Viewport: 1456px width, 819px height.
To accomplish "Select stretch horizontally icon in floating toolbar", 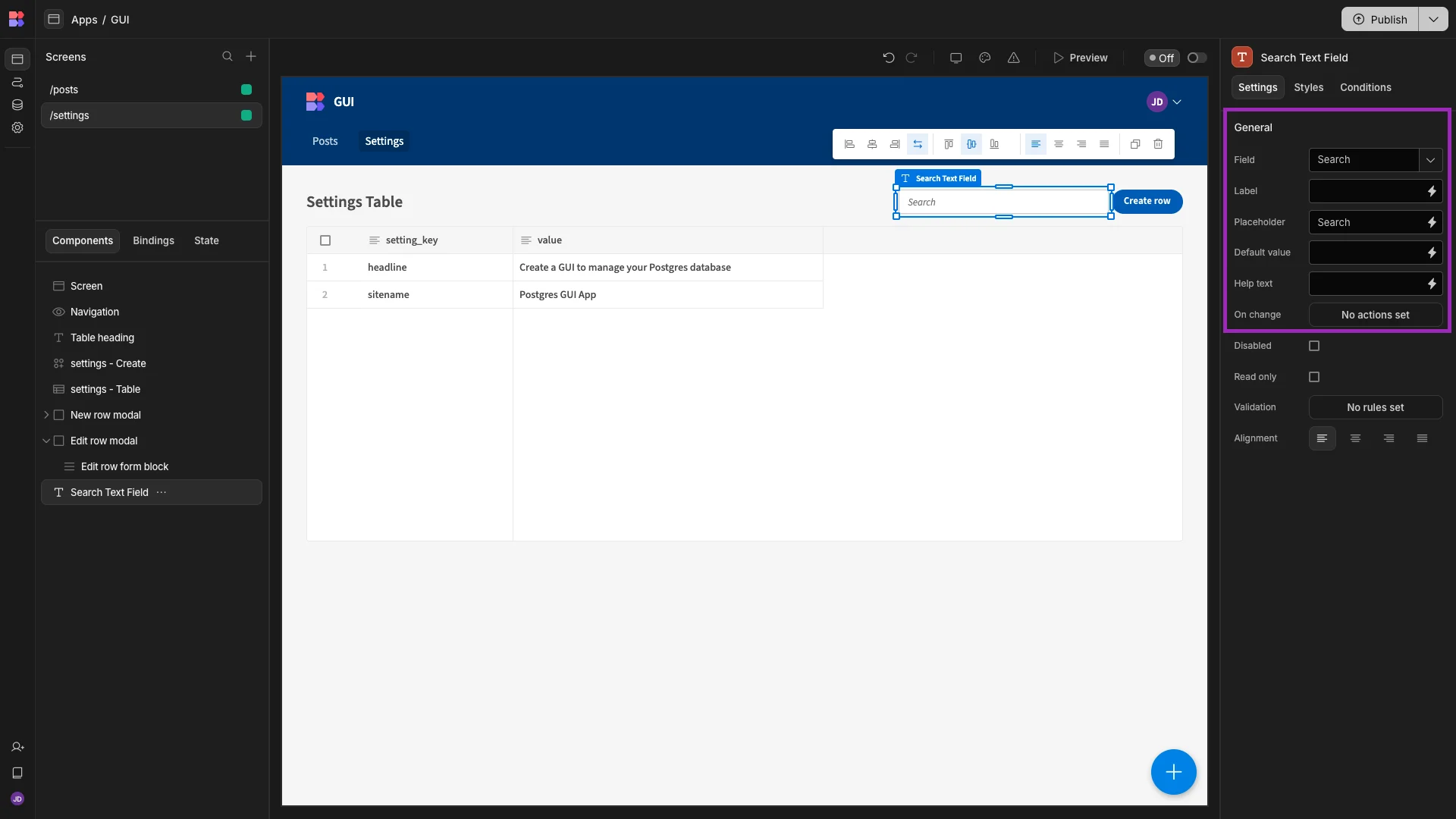I will (x=918, y=144).
